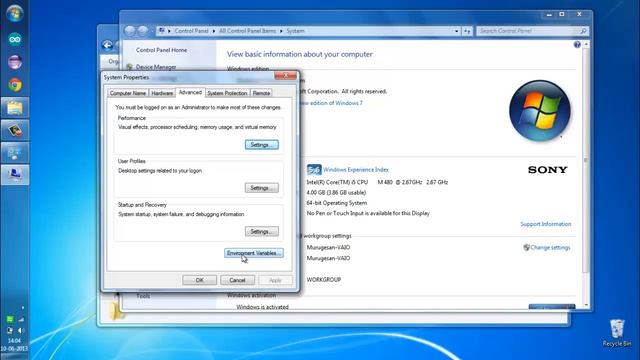
Task: Click the Windows 7 new edition link
Action: (x=331, y=103)
